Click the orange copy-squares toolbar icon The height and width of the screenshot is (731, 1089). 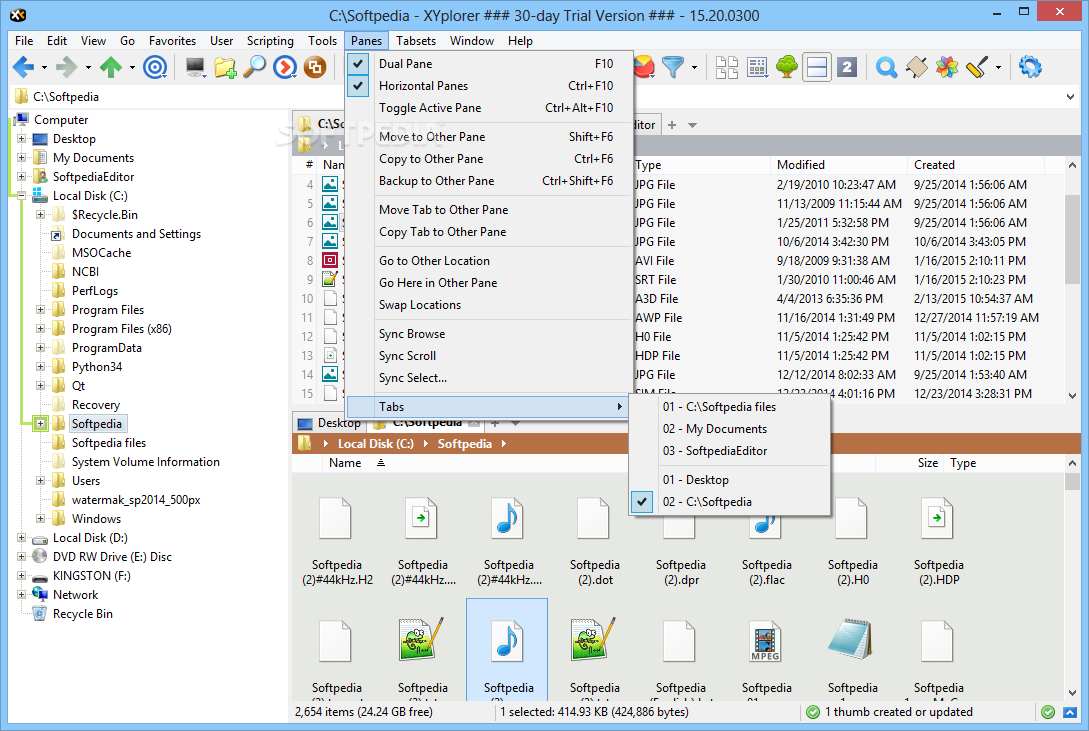tap(315, 67)
